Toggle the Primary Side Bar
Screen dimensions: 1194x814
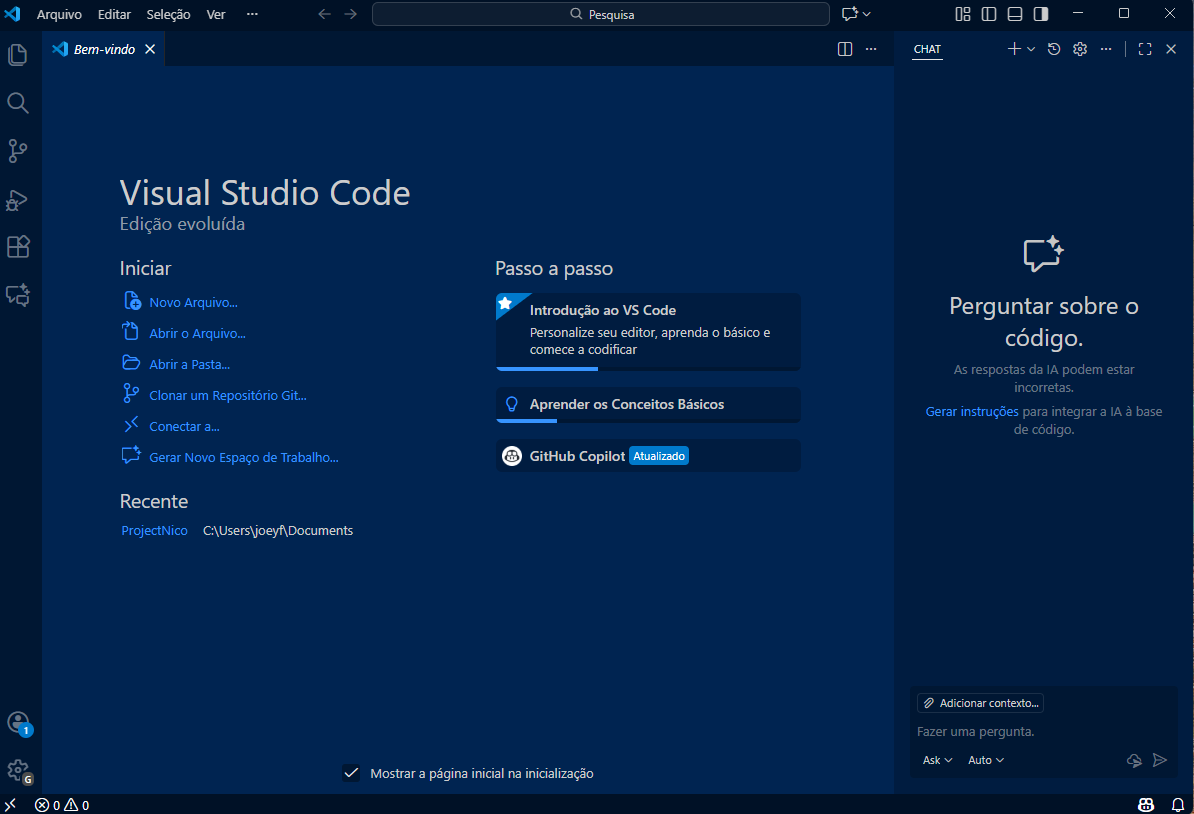point(988,14)
